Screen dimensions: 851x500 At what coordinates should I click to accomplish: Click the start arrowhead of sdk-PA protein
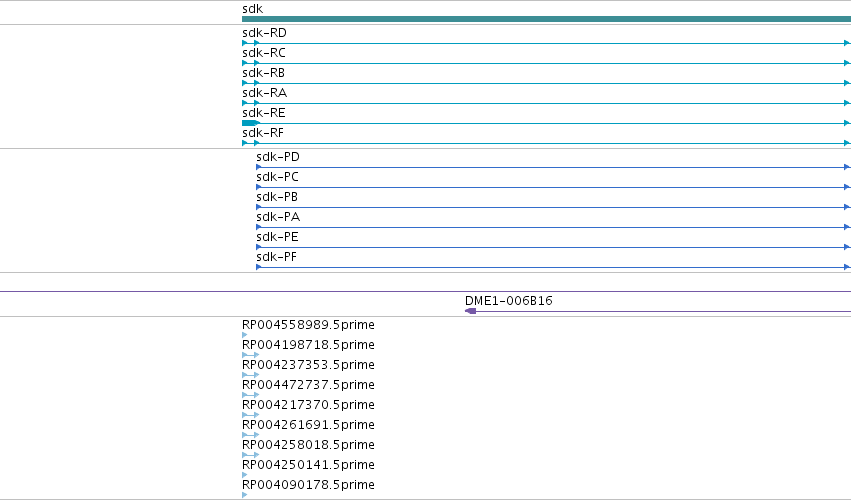[259, 227]
